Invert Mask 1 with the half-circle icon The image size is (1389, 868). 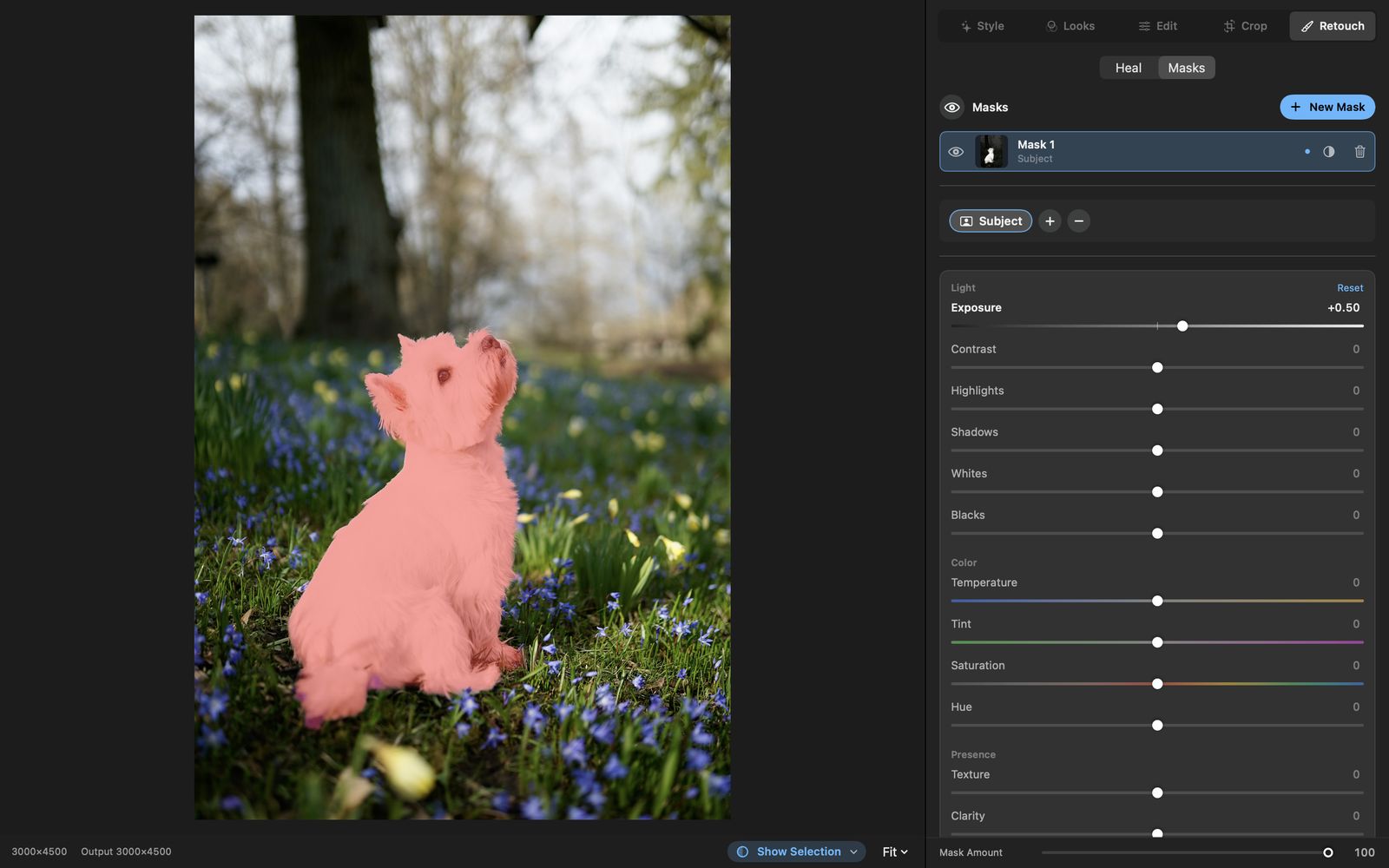[x=1329, y=152]
